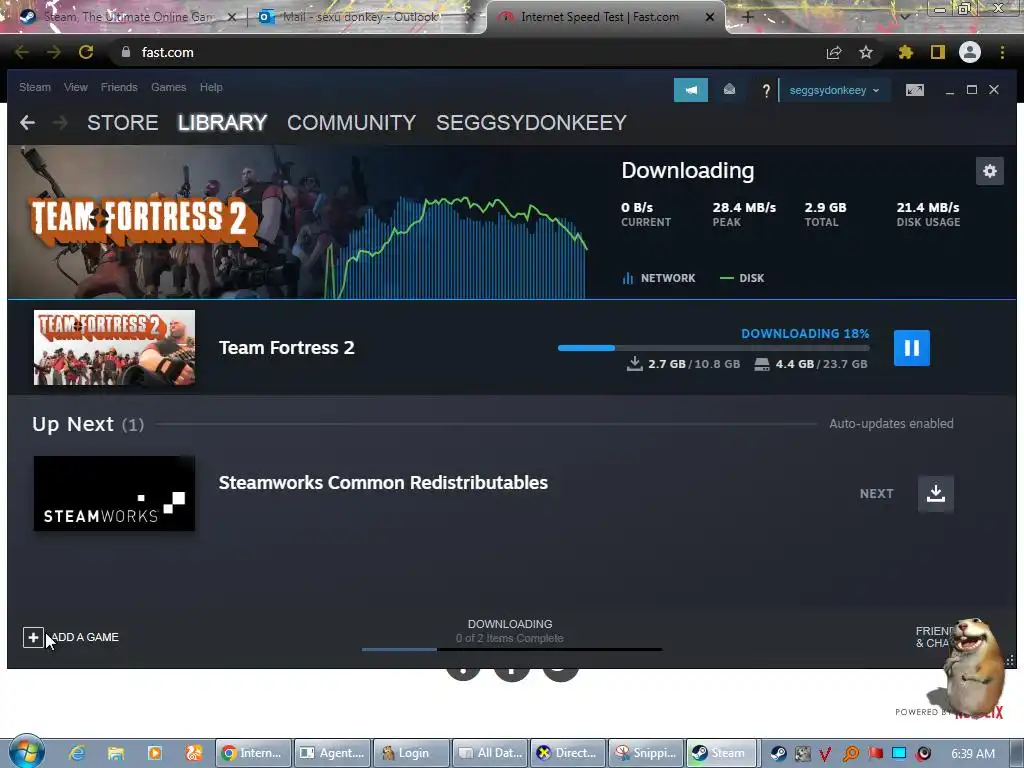Click the NETWORK graph legend
The image size is (1024, 768).
(658, 278)
